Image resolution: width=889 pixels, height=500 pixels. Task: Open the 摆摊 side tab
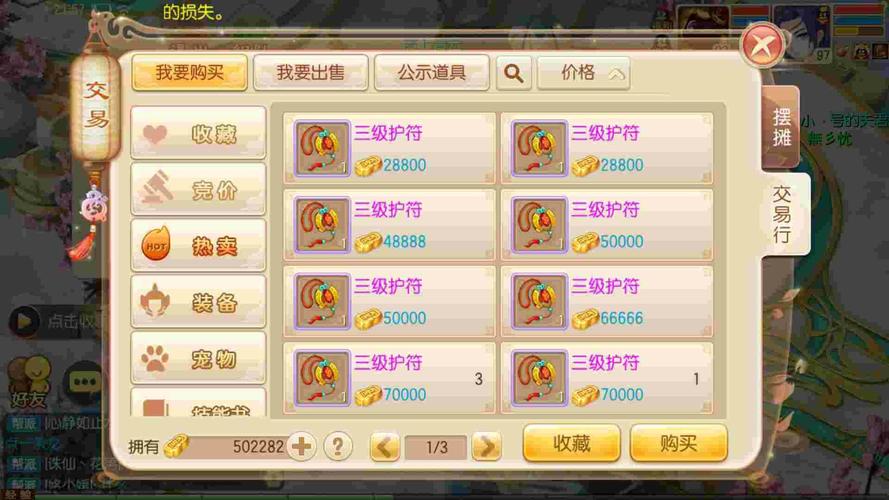[781, 127]
